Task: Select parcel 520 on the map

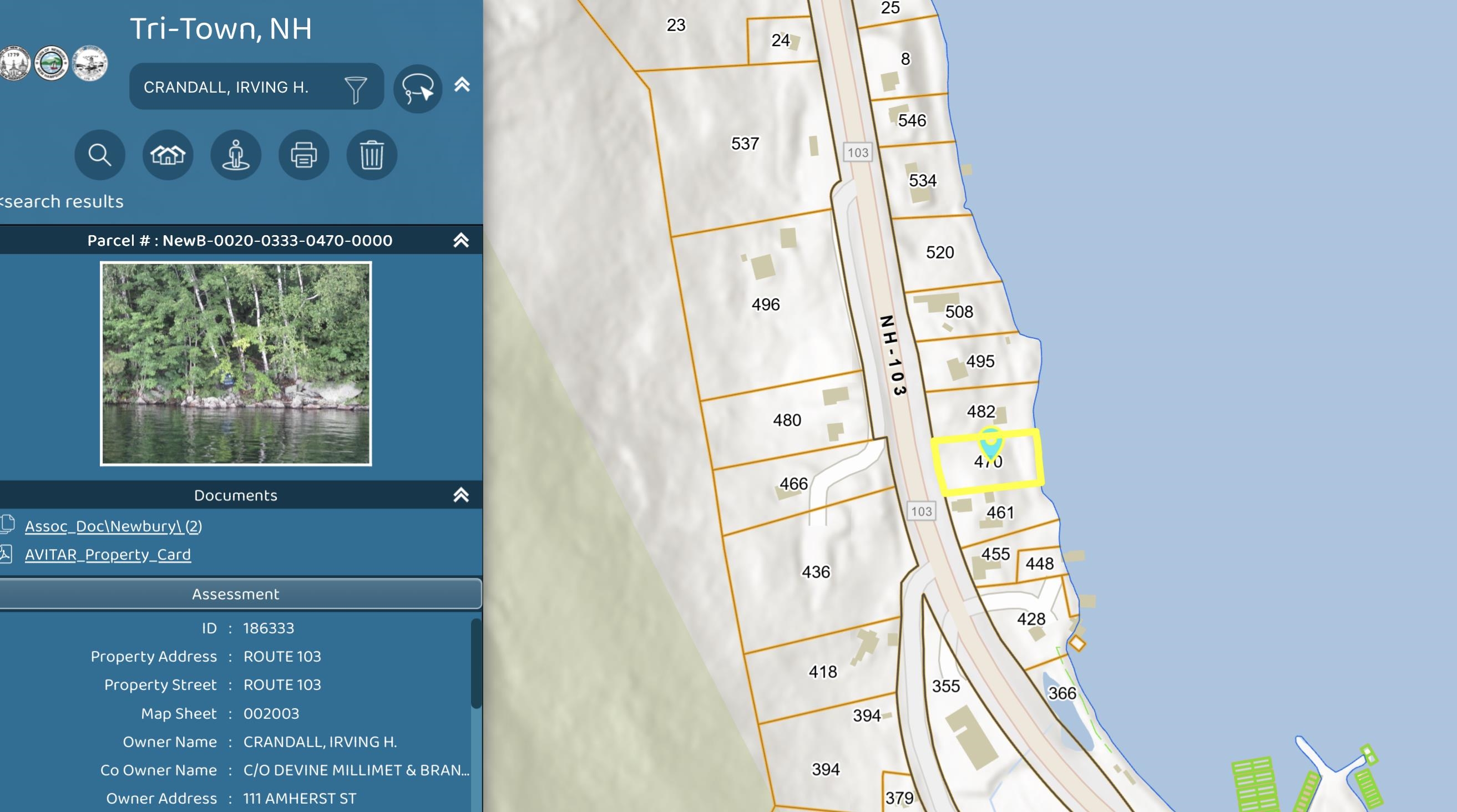Action: [x=939, y=252]
